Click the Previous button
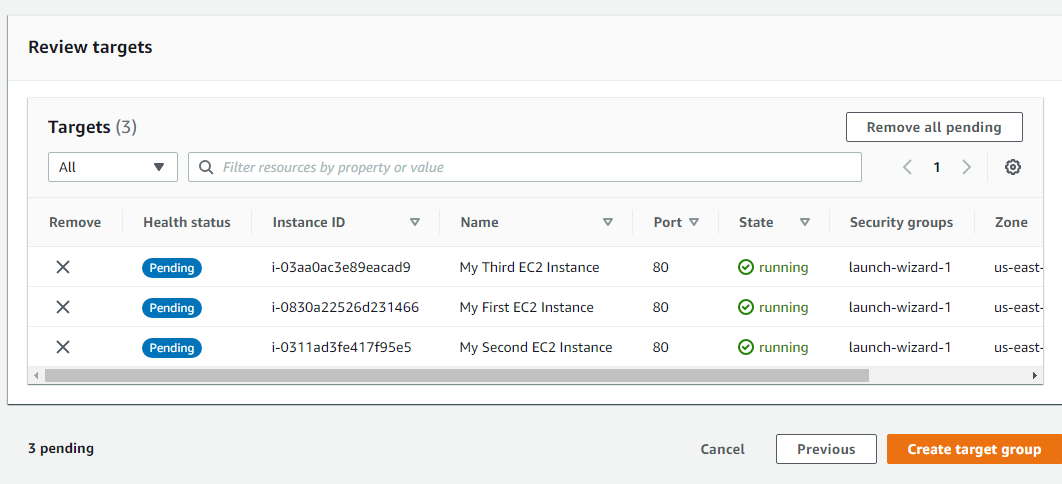Image resolution: width=1062 pixels, height=484 pixels. (826, 449)
